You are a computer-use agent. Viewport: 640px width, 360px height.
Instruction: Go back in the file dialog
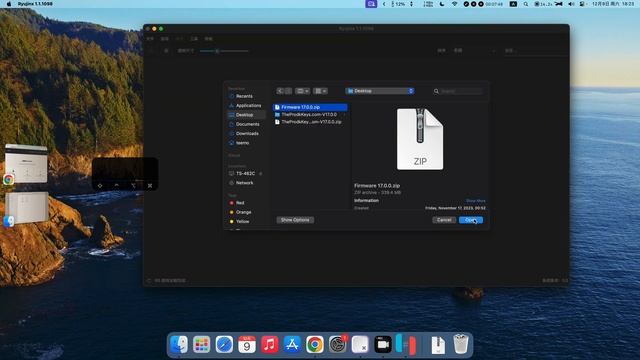280,91
